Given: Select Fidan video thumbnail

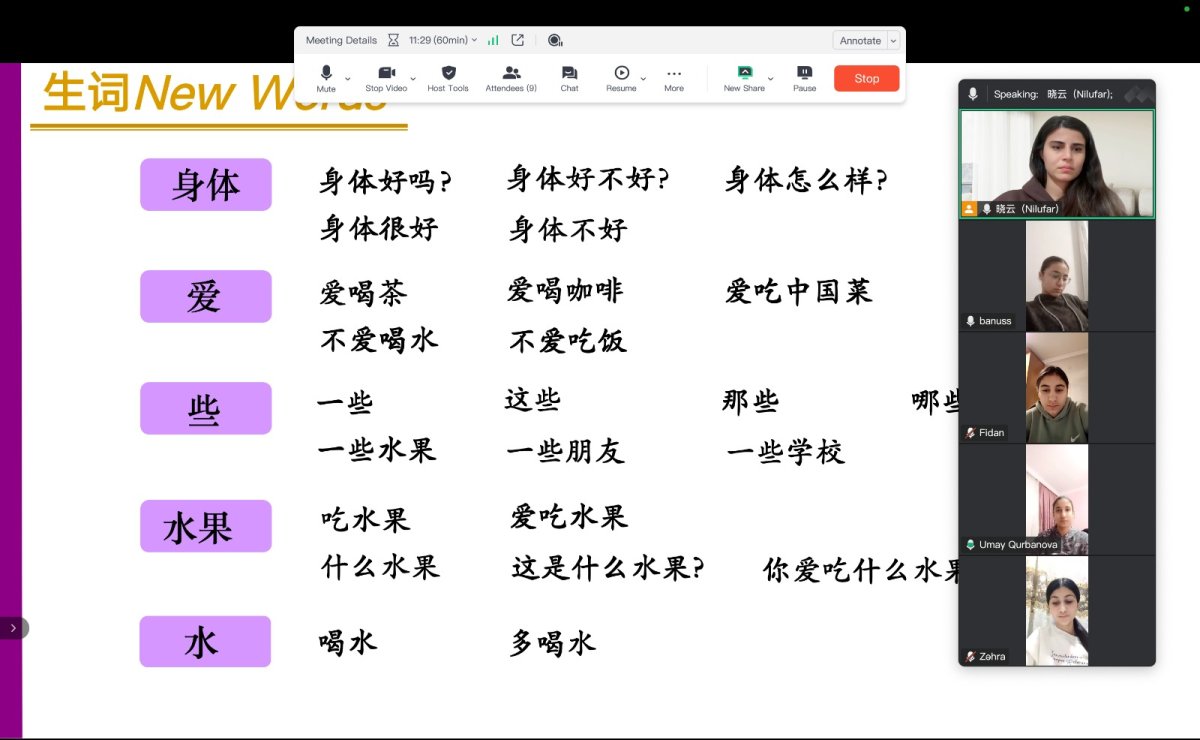Looking at the screenshot, I should [x=1057, y=388].
